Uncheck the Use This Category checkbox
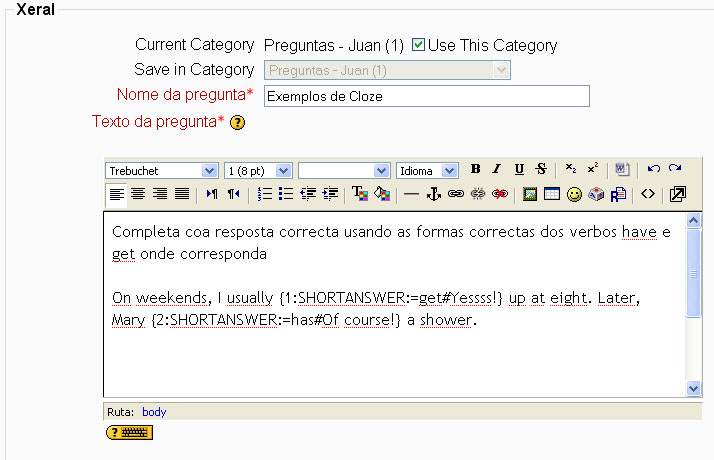 pyautogui.click(x=419, y=45)
